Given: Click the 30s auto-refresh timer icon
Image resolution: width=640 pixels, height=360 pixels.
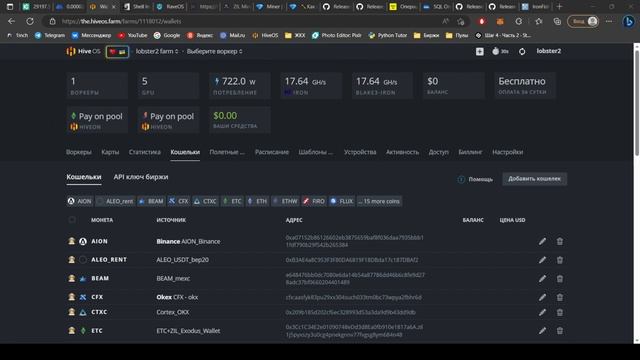Looking at the screenshot, I should tap(500, 51).
